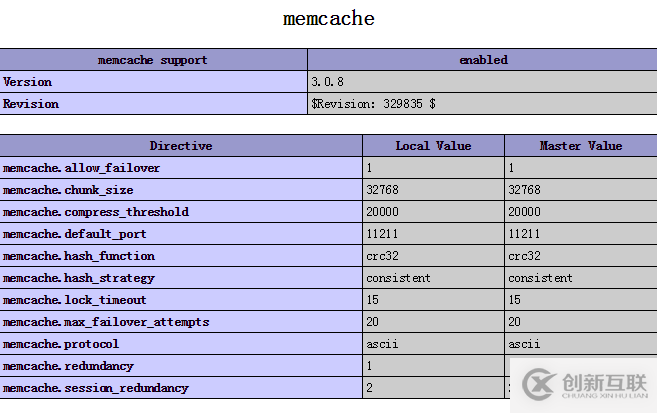Select the "memcache support" header cell
This screenshot has width=657, height=413.
point(153,60)
